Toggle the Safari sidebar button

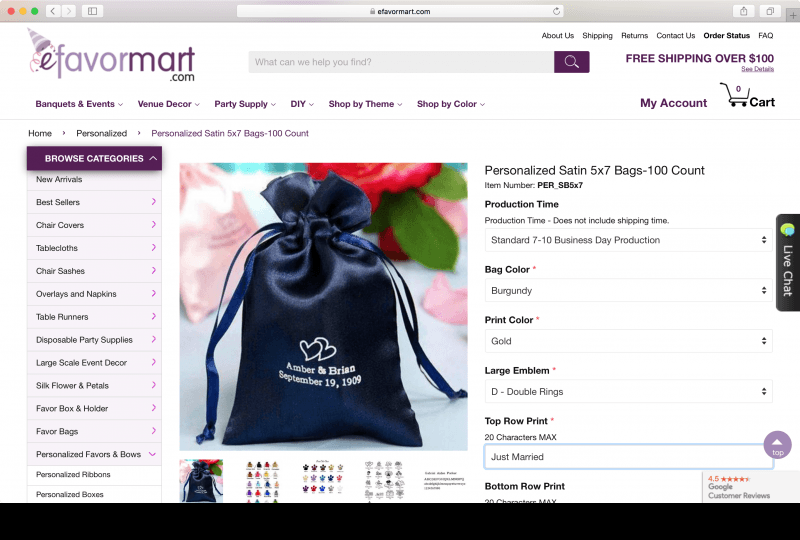[x=92, y=11]
